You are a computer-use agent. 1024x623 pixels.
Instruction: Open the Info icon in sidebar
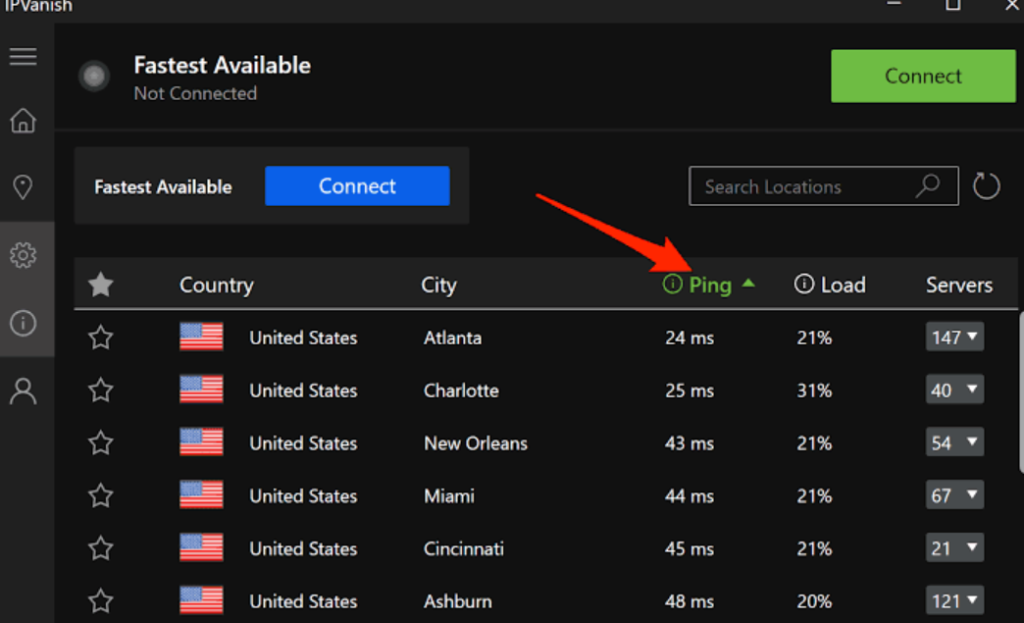click(x=23, y=323)
